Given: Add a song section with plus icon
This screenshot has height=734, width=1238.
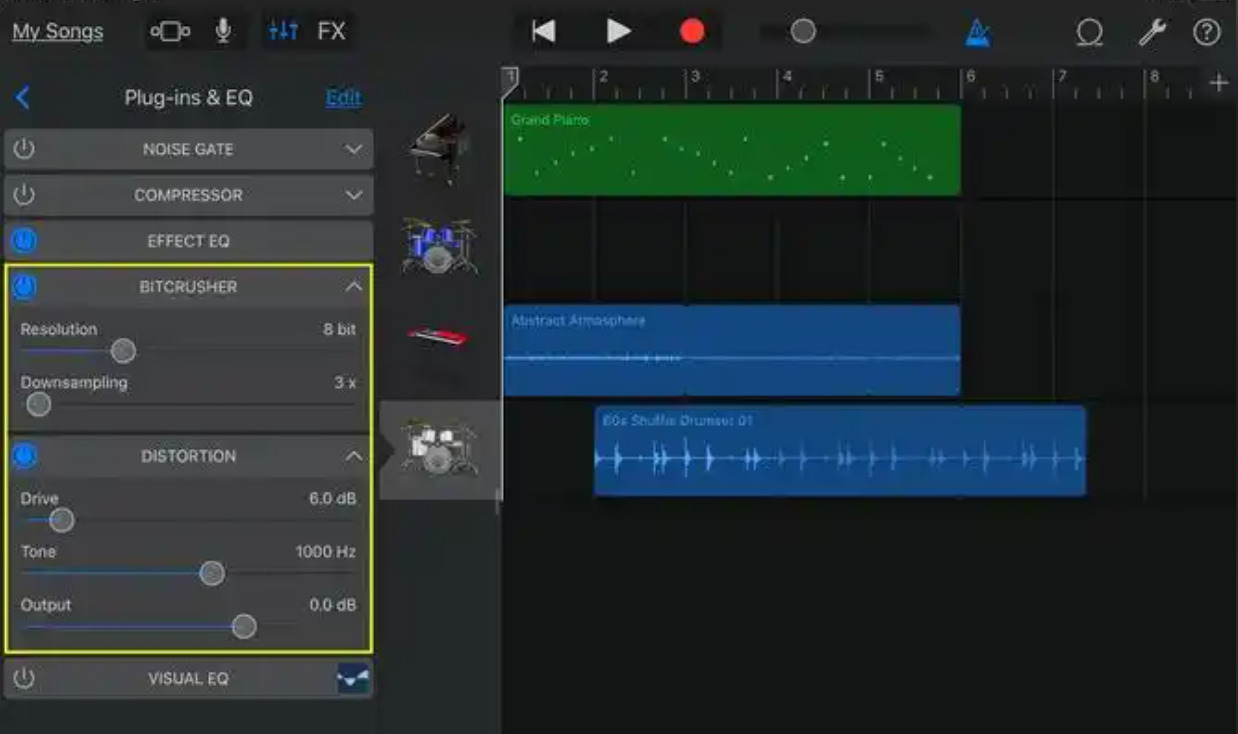Looking at the screenshot, I should point(1219,83).
